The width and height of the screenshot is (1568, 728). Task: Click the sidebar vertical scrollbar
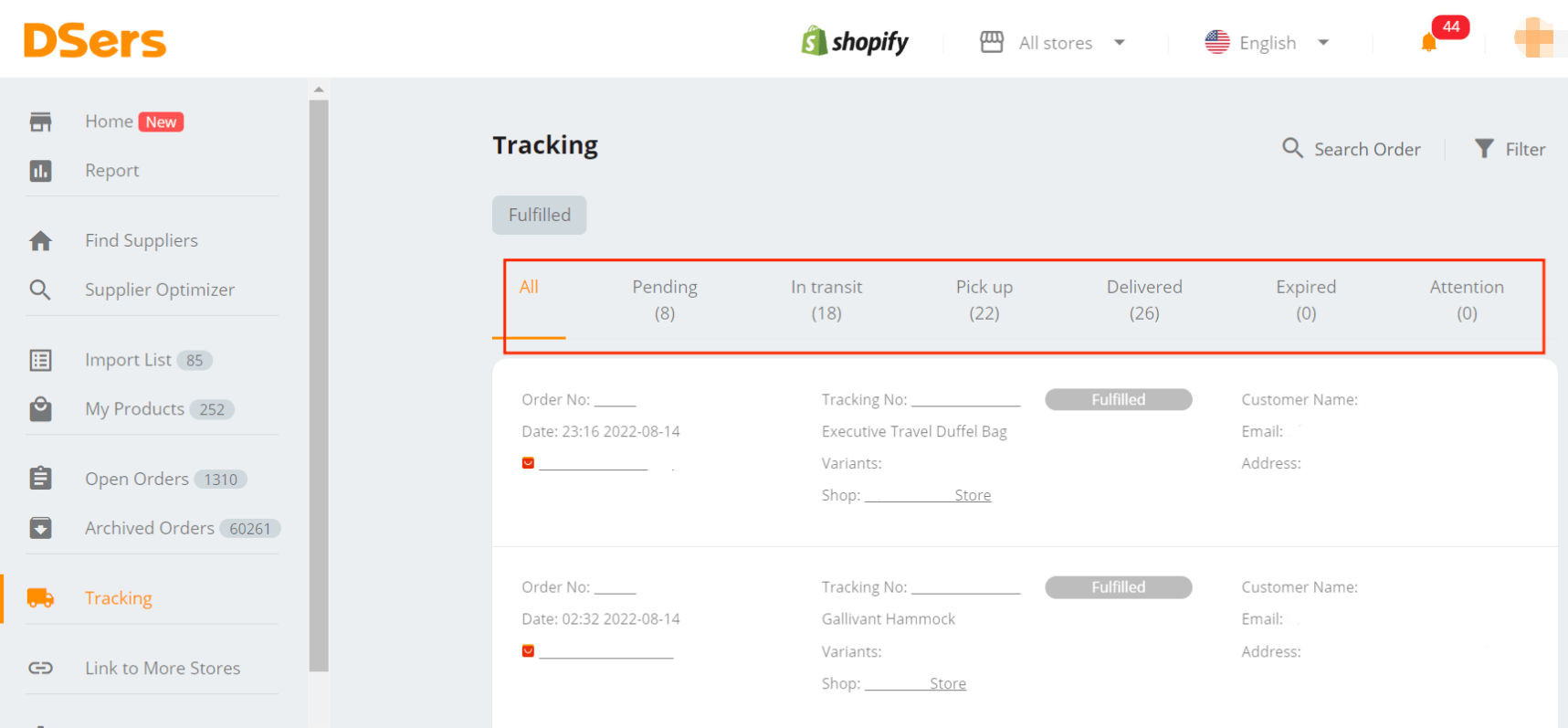pos(319,384)
